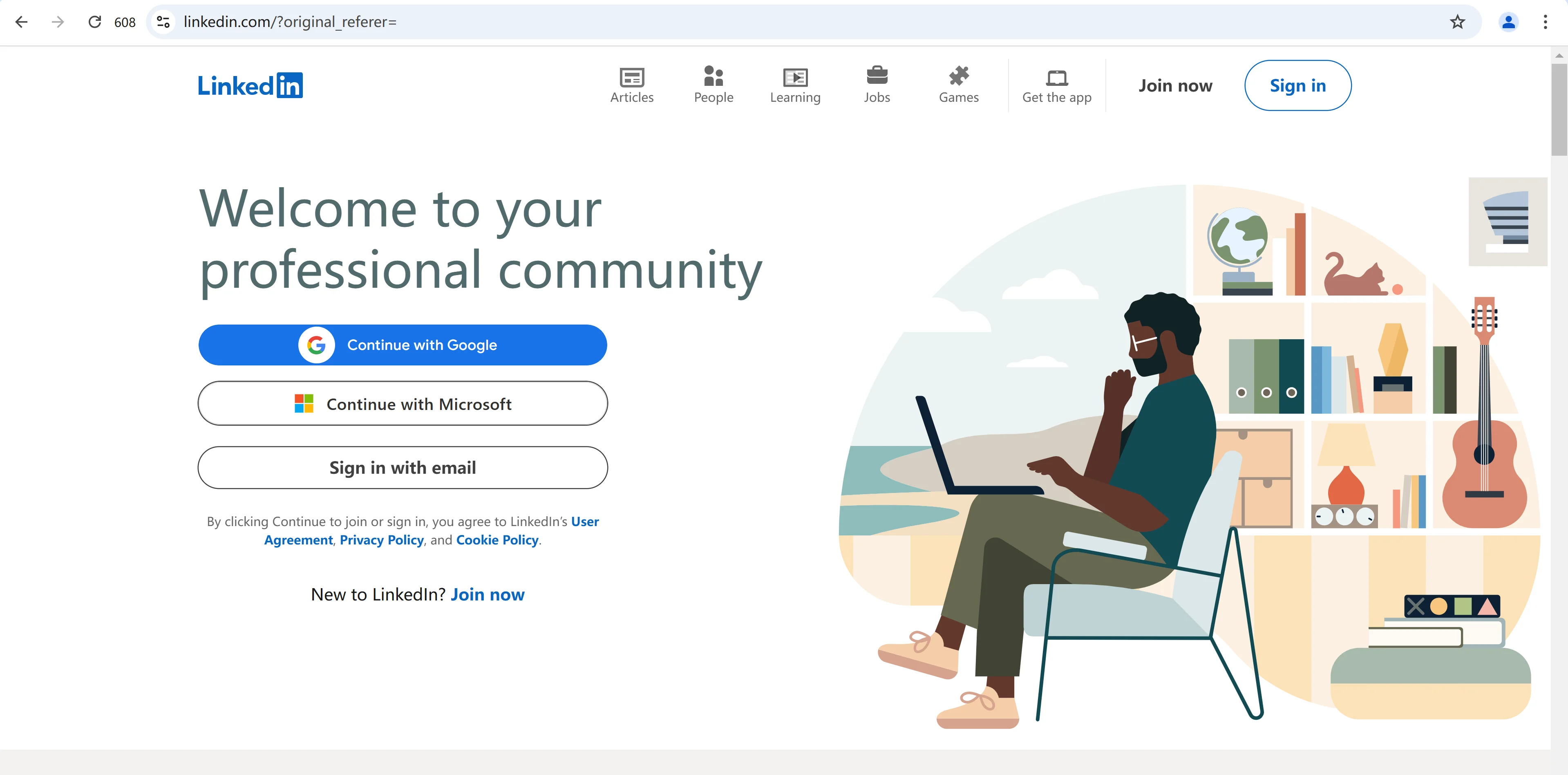Viewport: 1568px width, 775px height.
Task: Open the Privacy Policy link
Action: 382,540
